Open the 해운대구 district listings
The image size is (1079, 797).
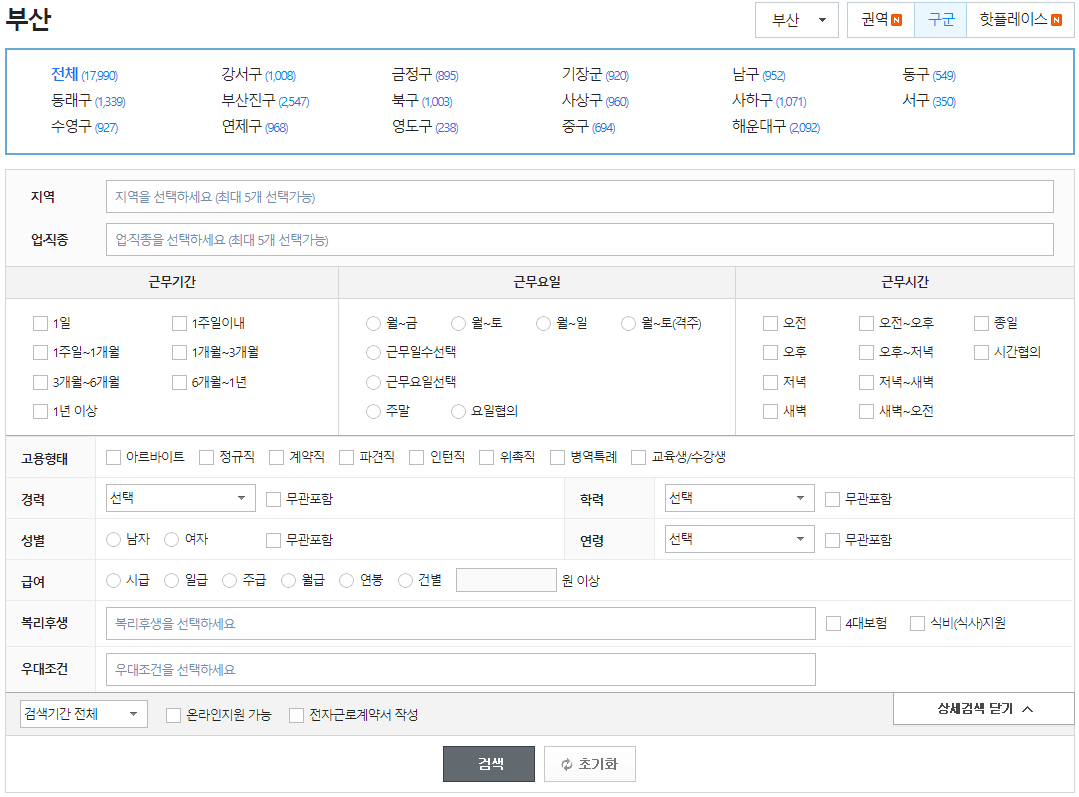760,127
